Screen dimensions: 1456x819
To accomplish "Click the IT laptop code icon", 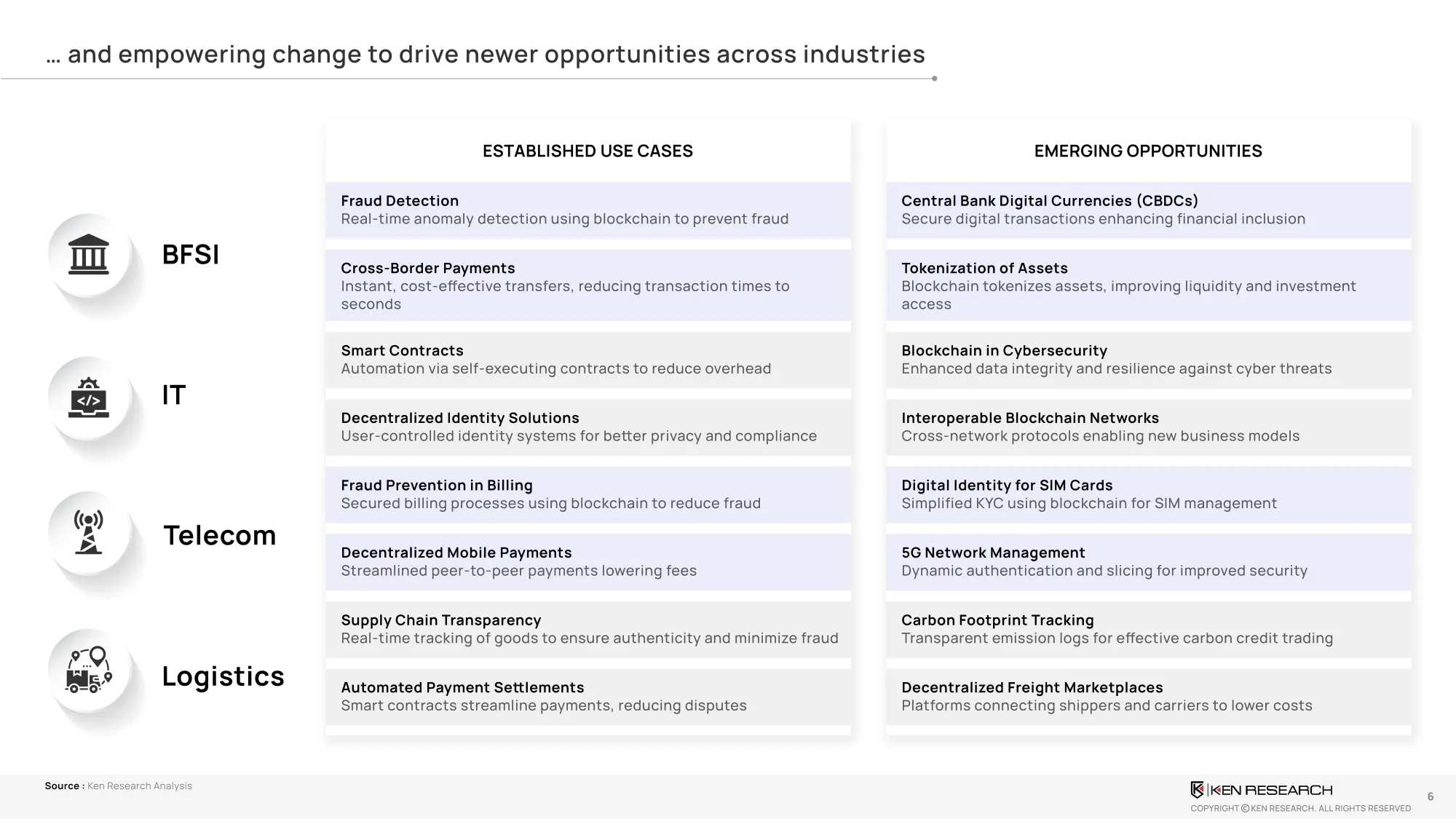I will [89, 397].
